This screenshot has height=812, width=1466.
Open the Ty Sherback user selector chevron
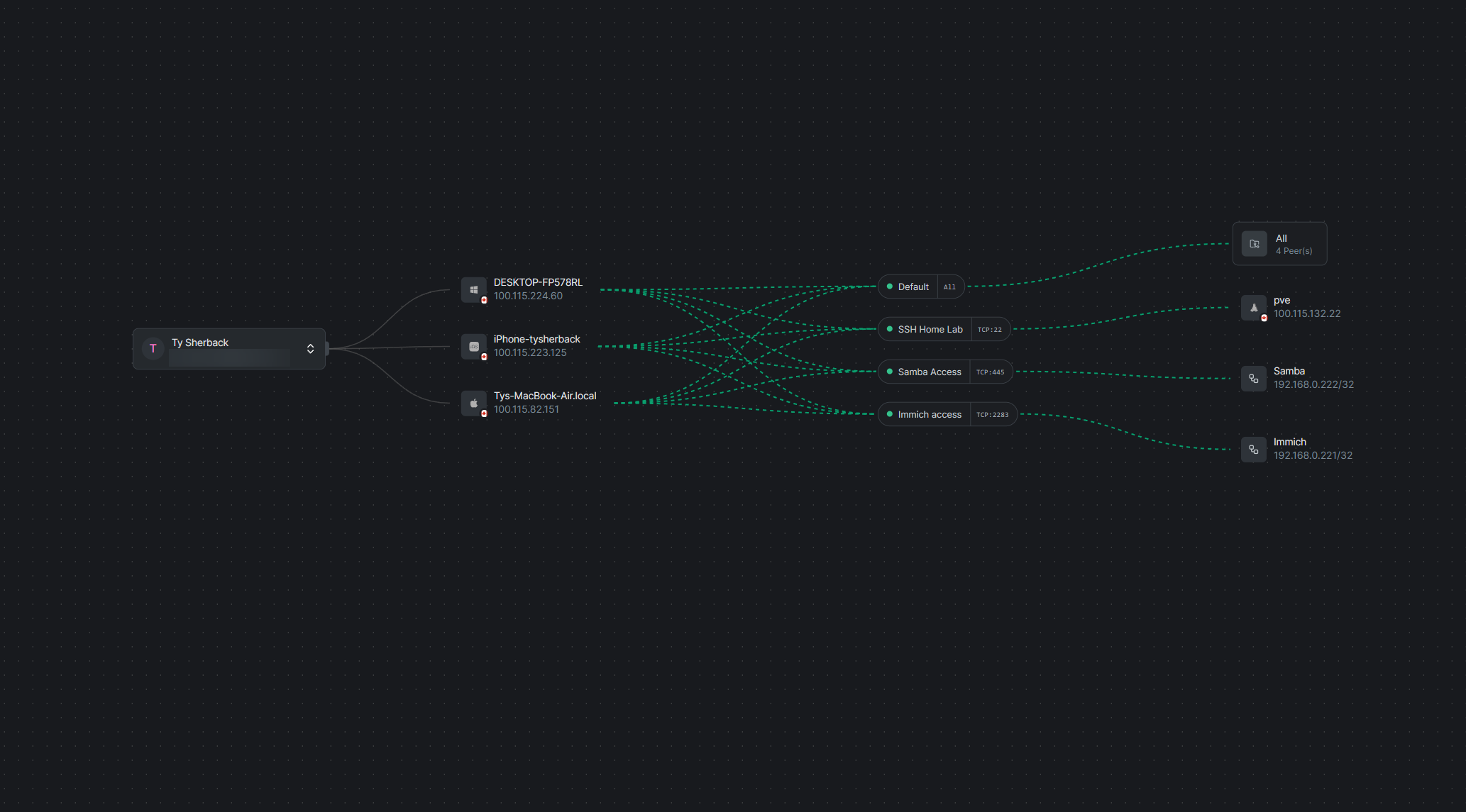tap(310, 349)
